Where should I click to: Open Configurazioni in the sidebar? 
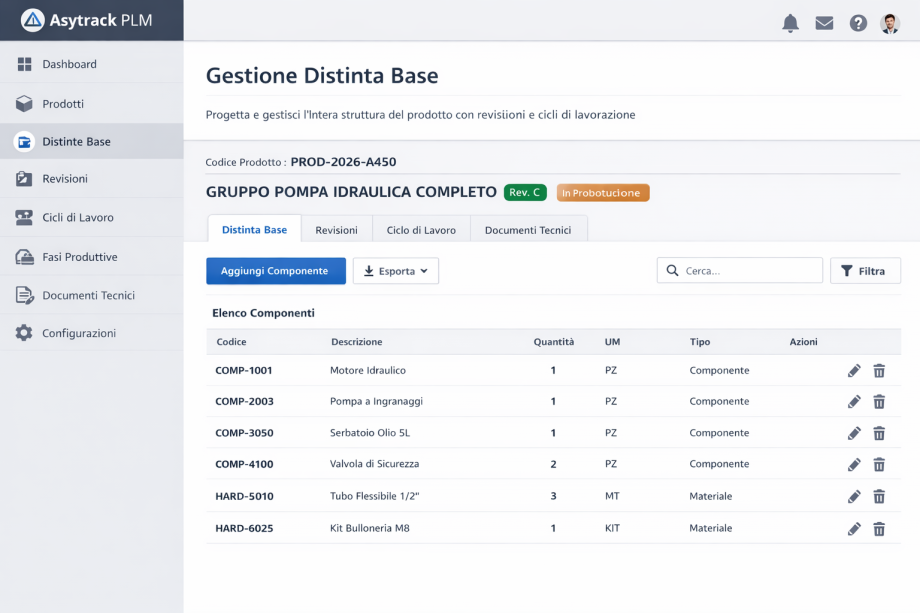(x=92, y=333)
